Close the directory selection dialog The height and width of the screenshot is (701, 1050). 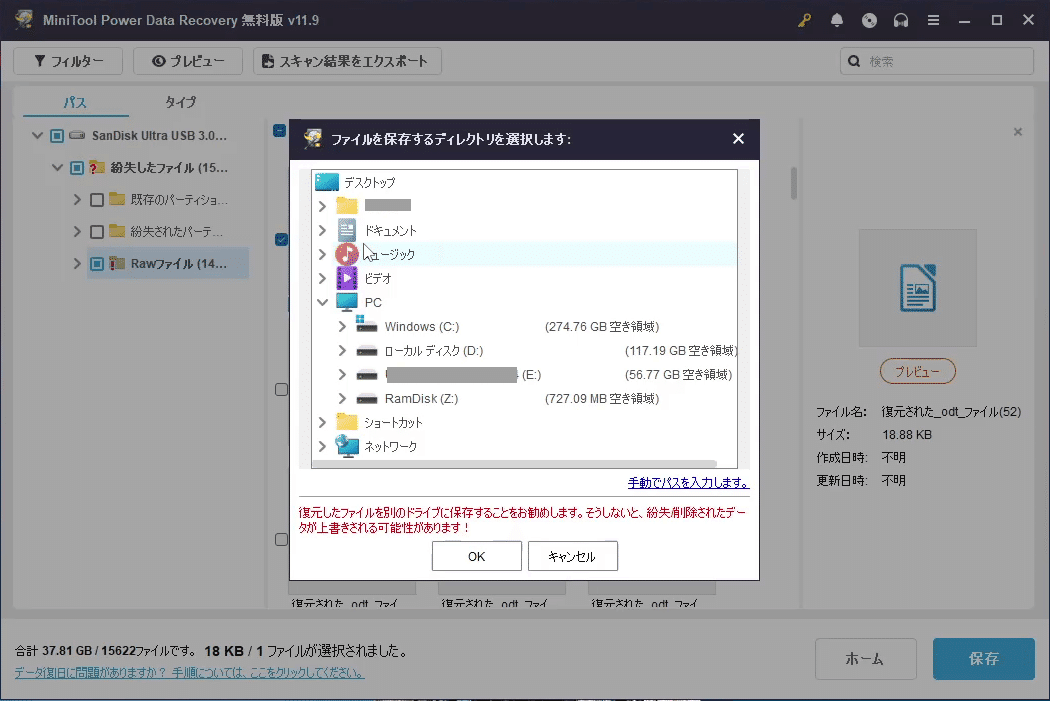pos(738,139)
